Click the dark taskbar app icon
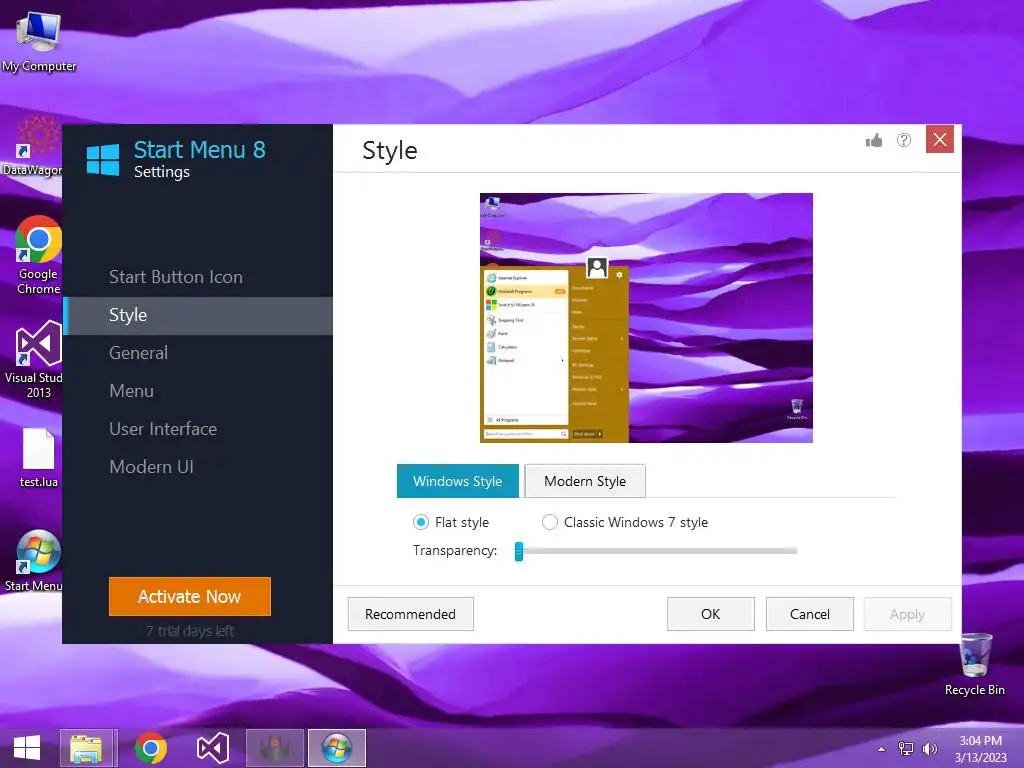 point(275,748)
